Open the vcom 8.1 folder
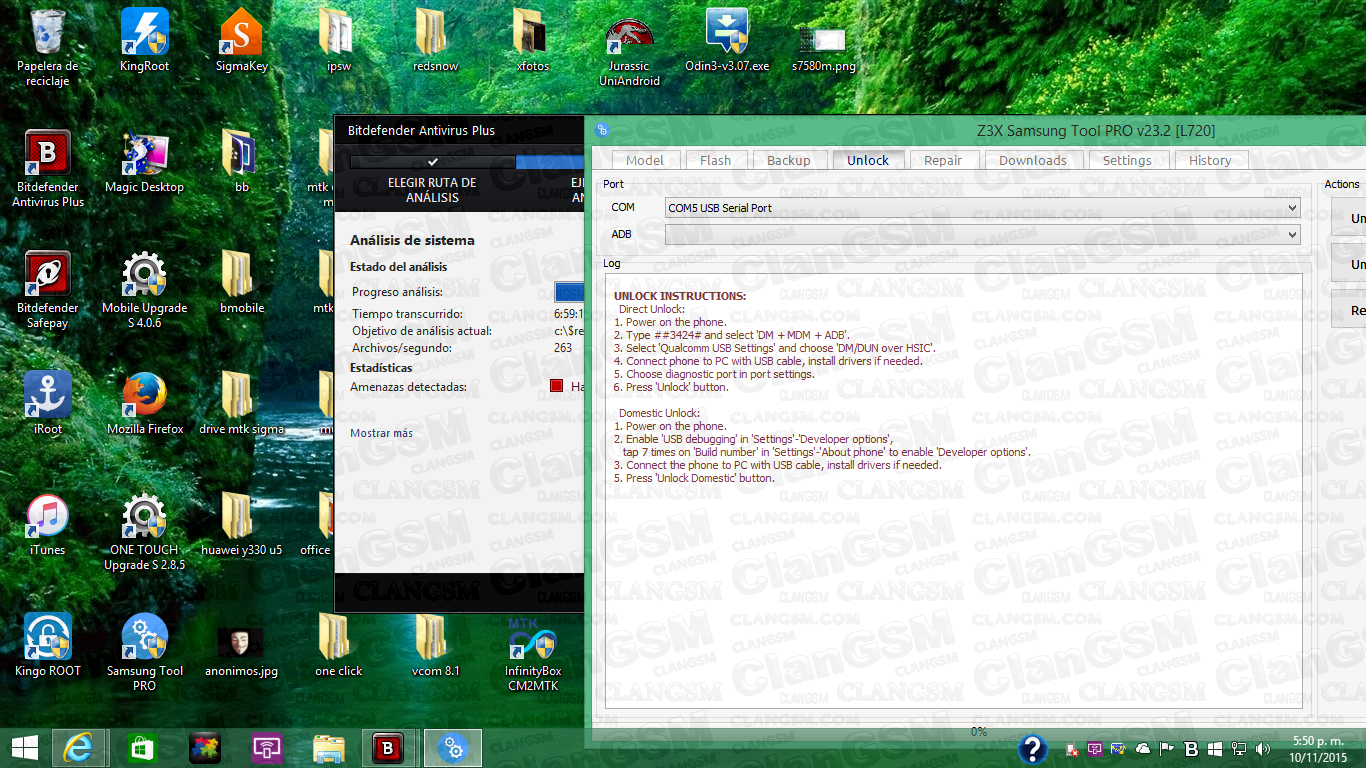 point(435,645)
